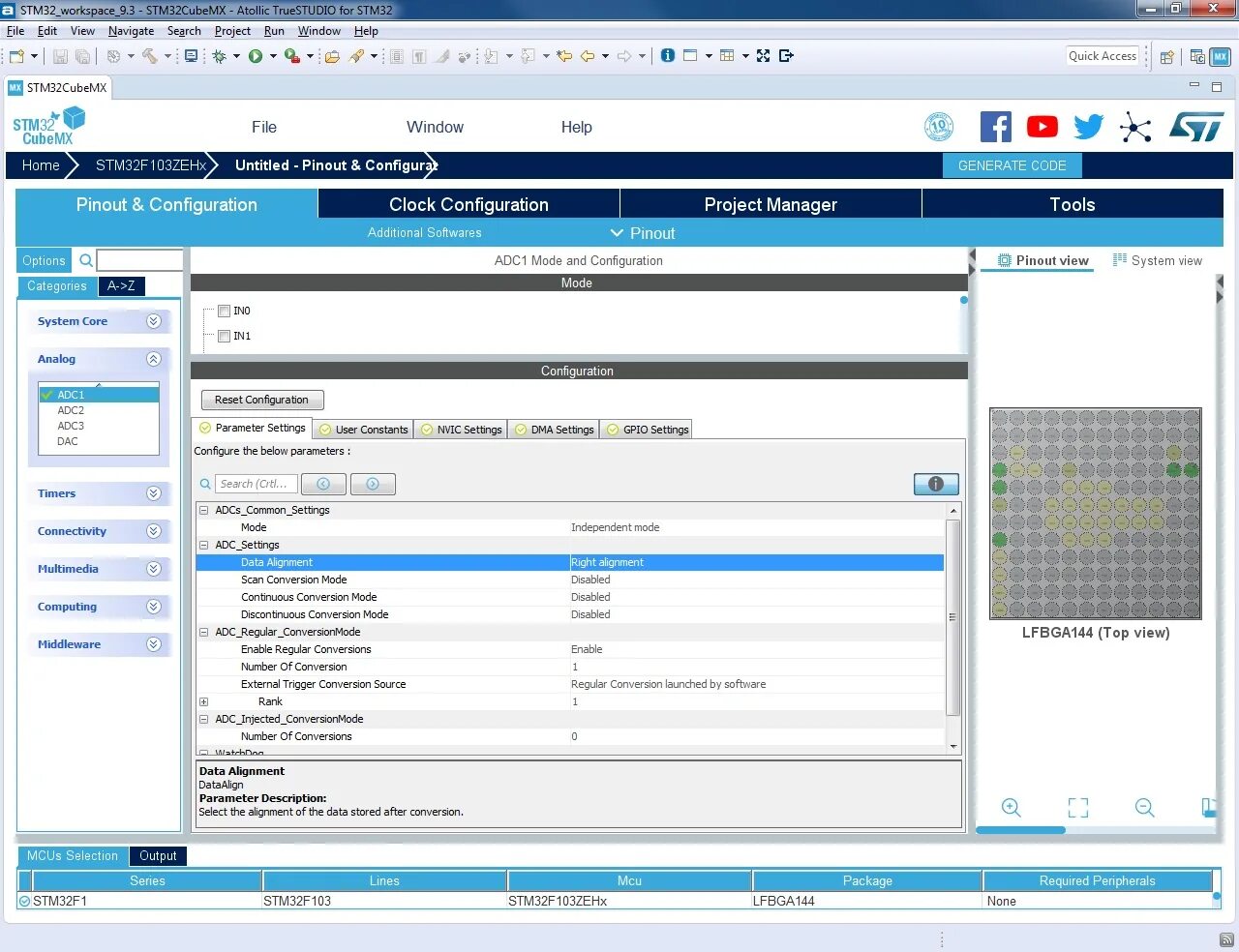Image resolution: width=1239 pixels, height=952 pixels.
Task: Click the search magnifier beside Options
Action: [86, 260]
